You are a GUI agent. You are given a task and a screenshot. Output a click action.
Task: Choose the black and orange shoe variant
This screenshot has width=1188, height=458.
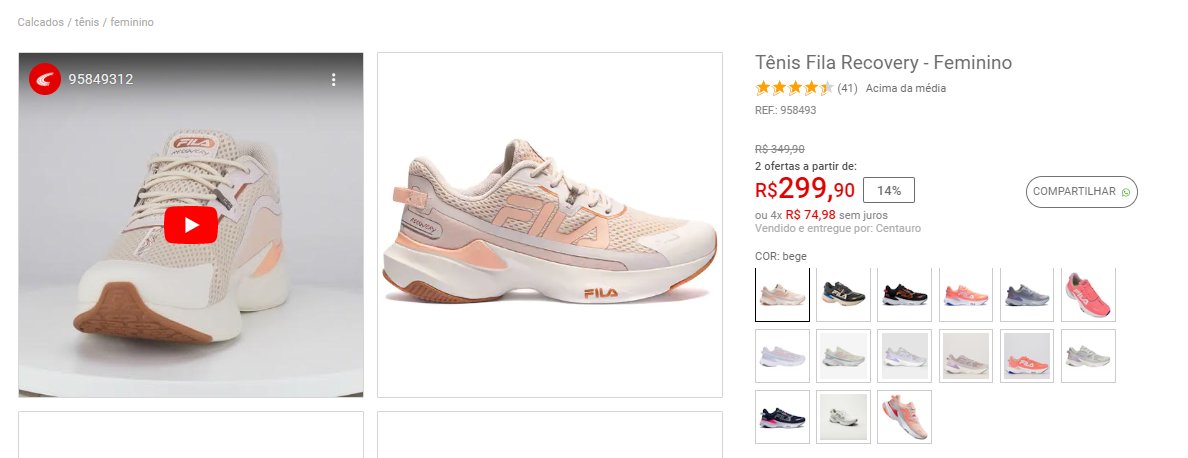click(x=905, y=295)
